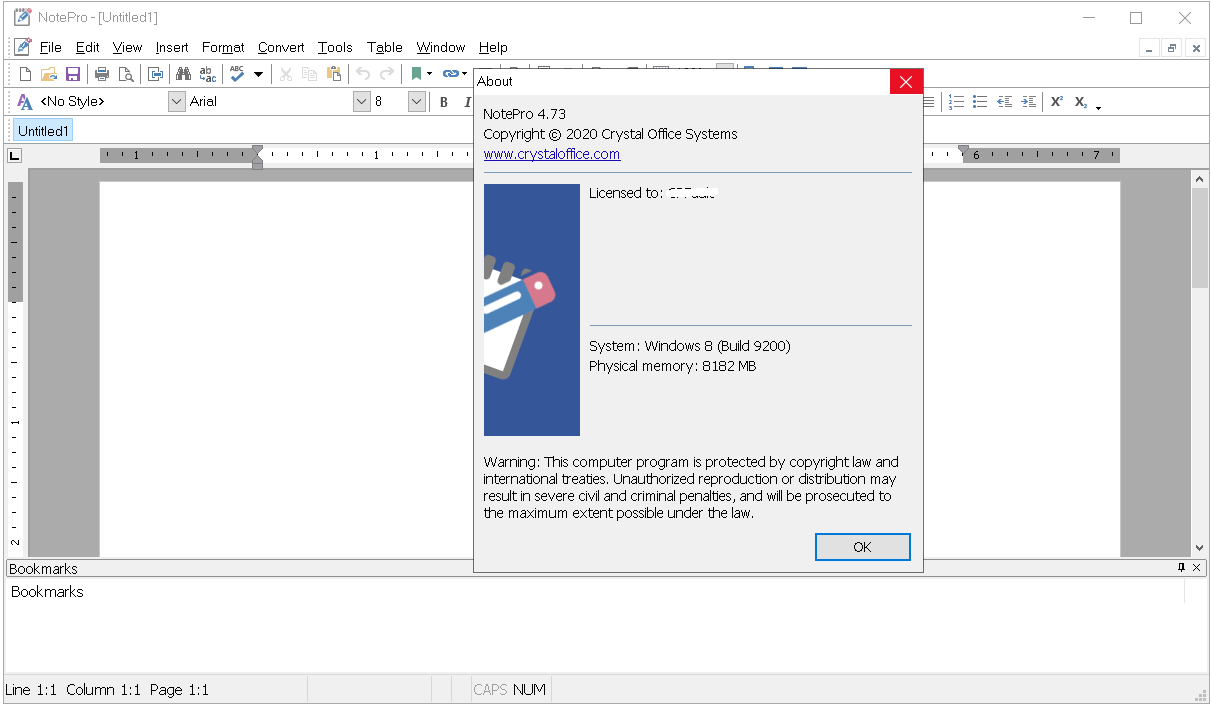This screenshot has width=1211, height=706.
Task: Click the CAPS indicator in status bar
Action: pyautogui.click(x=490, y=690)
